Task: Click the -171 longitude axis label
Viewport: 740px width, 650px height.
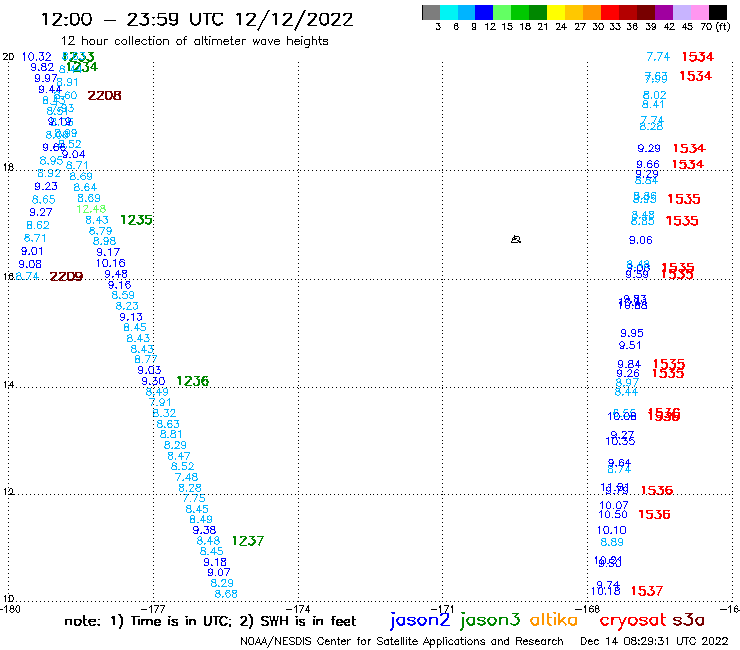Action: tap(443, 609)
